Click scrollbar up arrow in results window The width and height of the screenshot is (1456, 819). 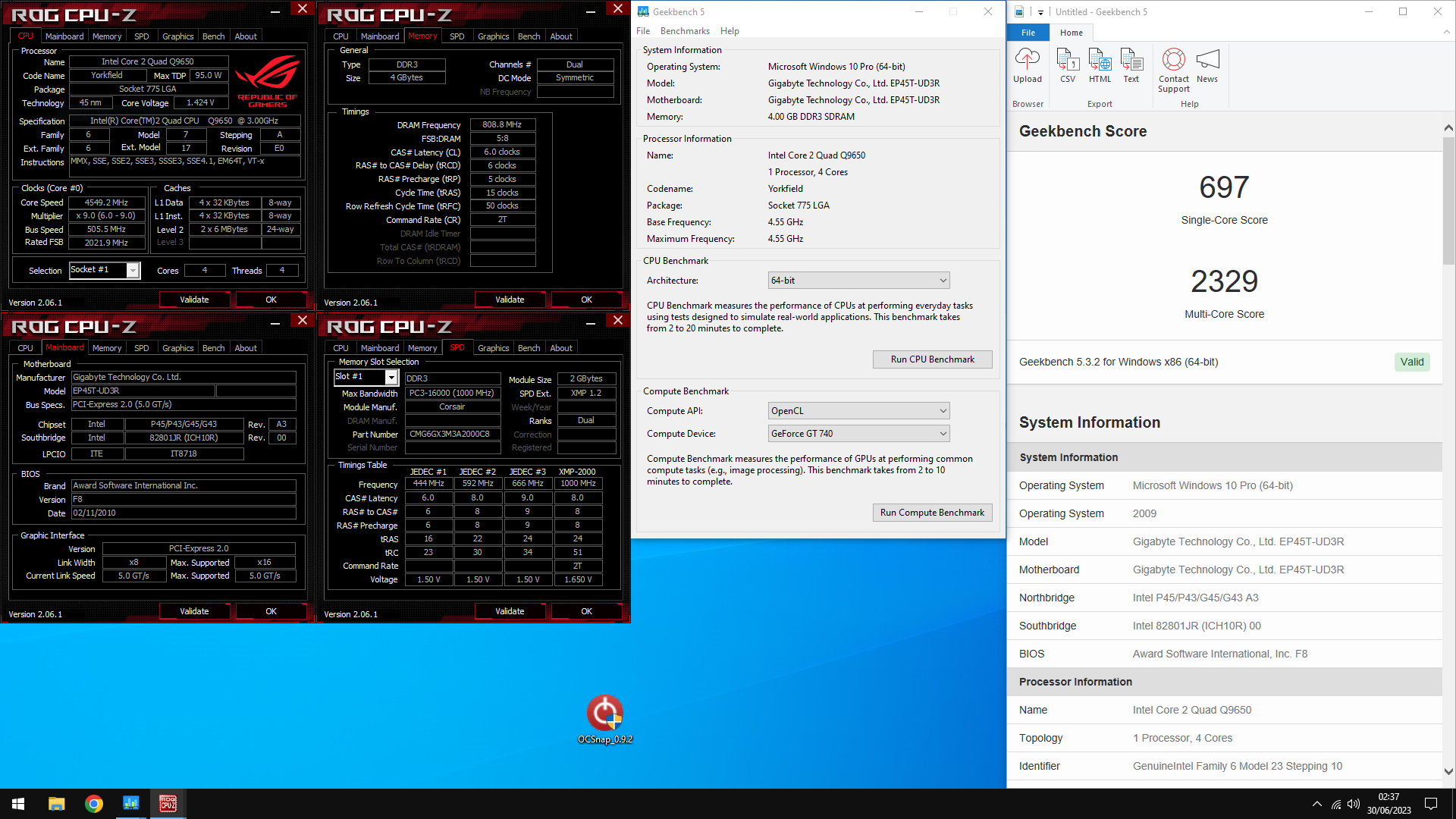click(x=1448, y=128)
